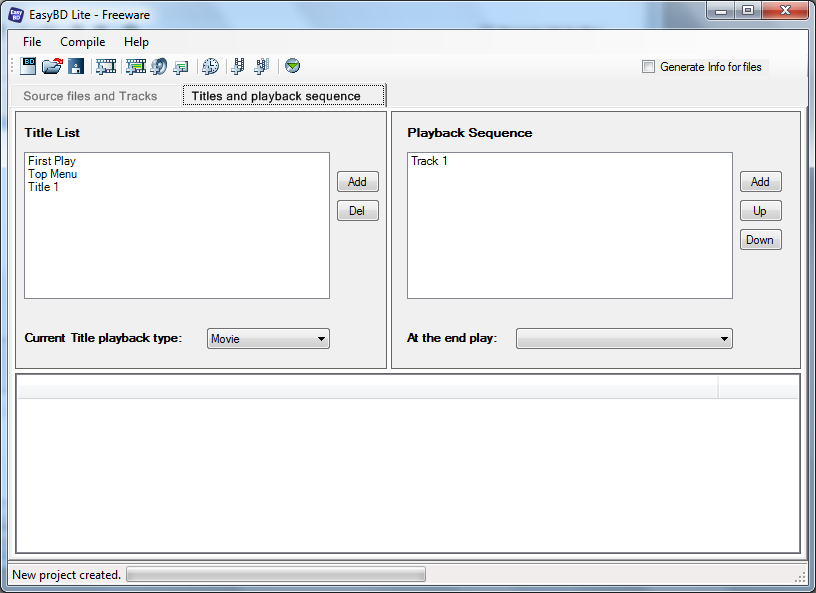Click the speaker audio toolbar icon
The image size is (816, 593).
tap(158, 66)
